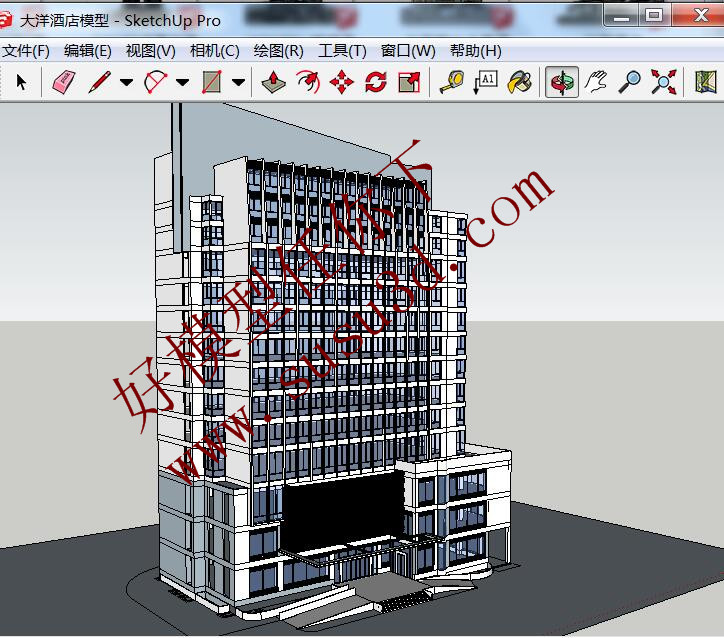The height and width of the screenshot is (638, 724).
Task: Select the Pan hand tool
Action: (x=596, y=82)
